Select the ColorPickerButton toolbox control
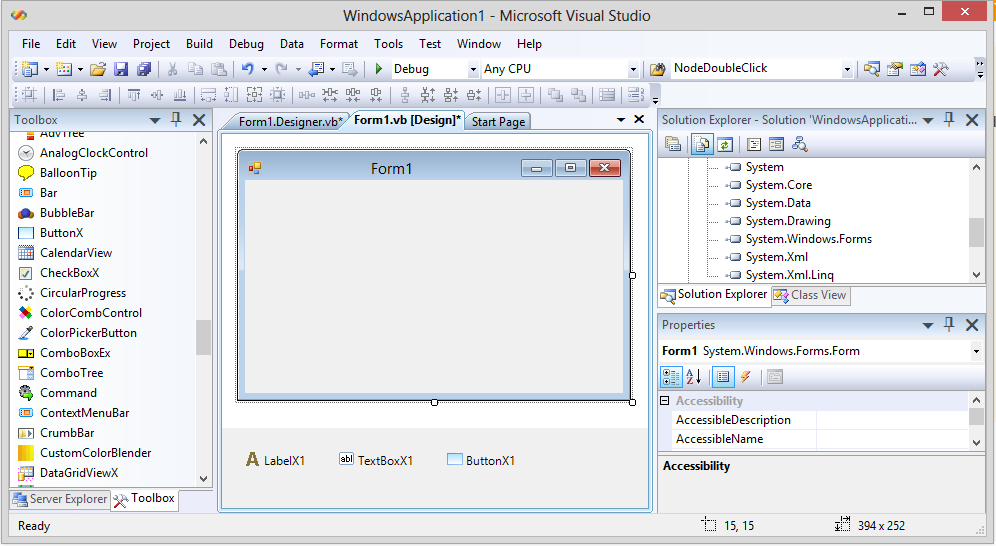The image size is (996, 546). pos(88,333)
